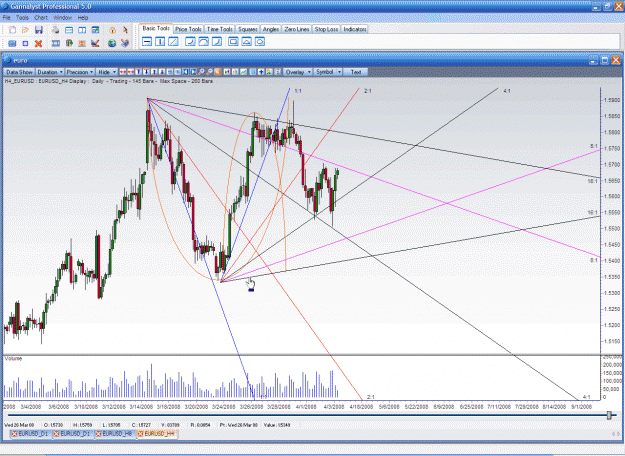Click the chart scroll slider handle
The width and height of the screenshot is (625, 456).
tap(609, 415)
